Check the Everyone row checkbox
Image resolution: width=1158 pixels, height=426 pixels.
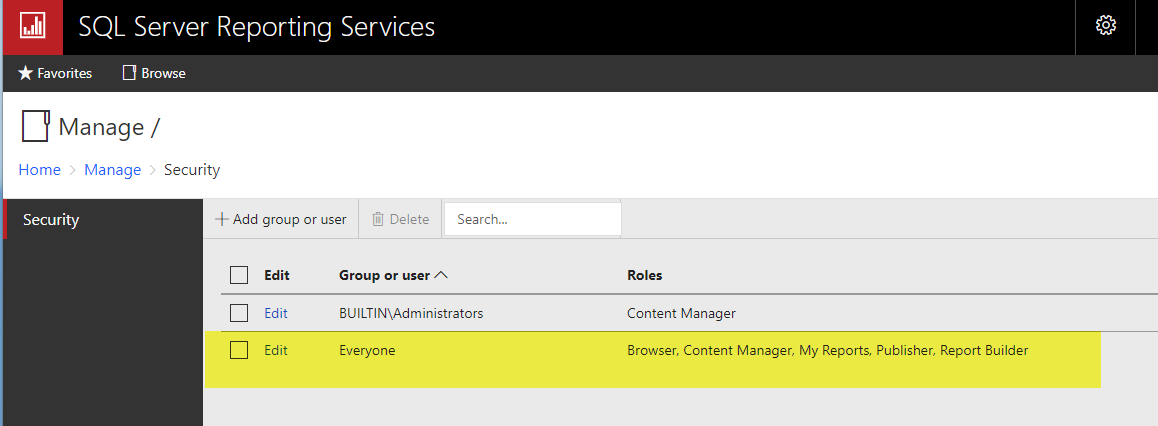coord(239,350)
